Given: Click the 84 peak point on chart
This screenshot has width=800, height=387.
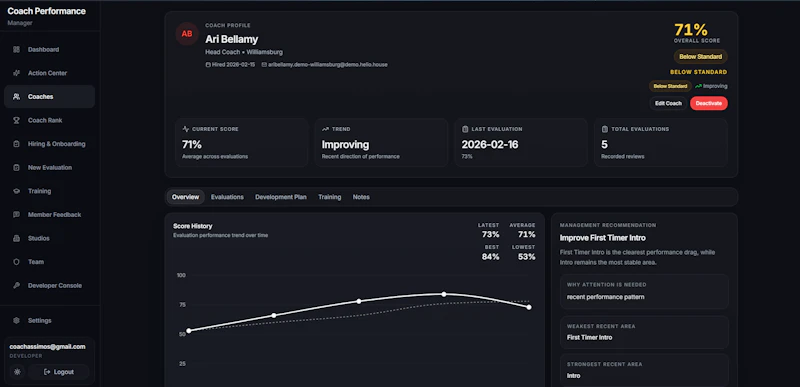Looking at the screenshot, I should point(444,294).
